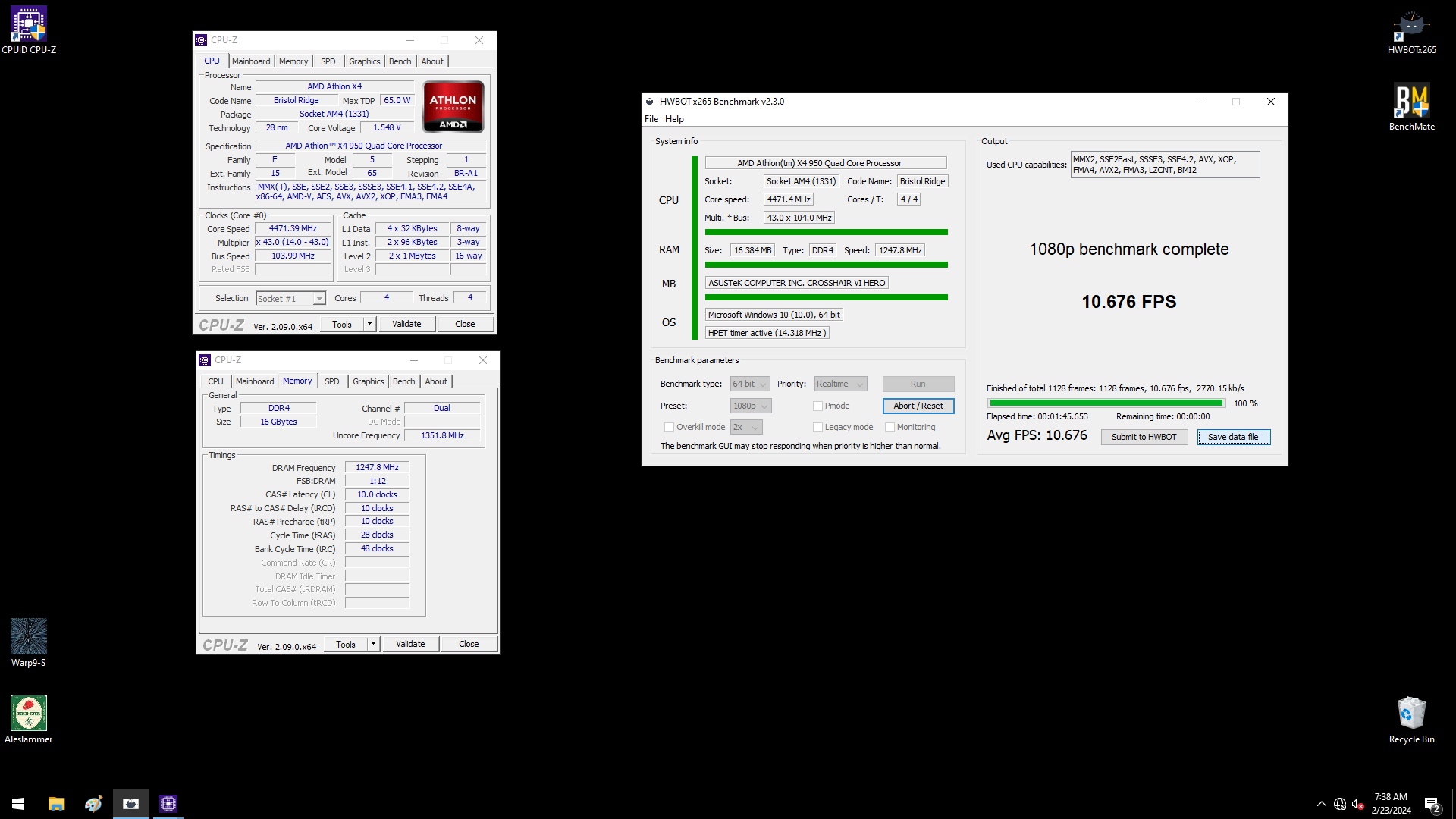1456x819 pixels.
Task: Click the DRAM Frequency 1247.8 MHz field
Action: pos(377,468)
